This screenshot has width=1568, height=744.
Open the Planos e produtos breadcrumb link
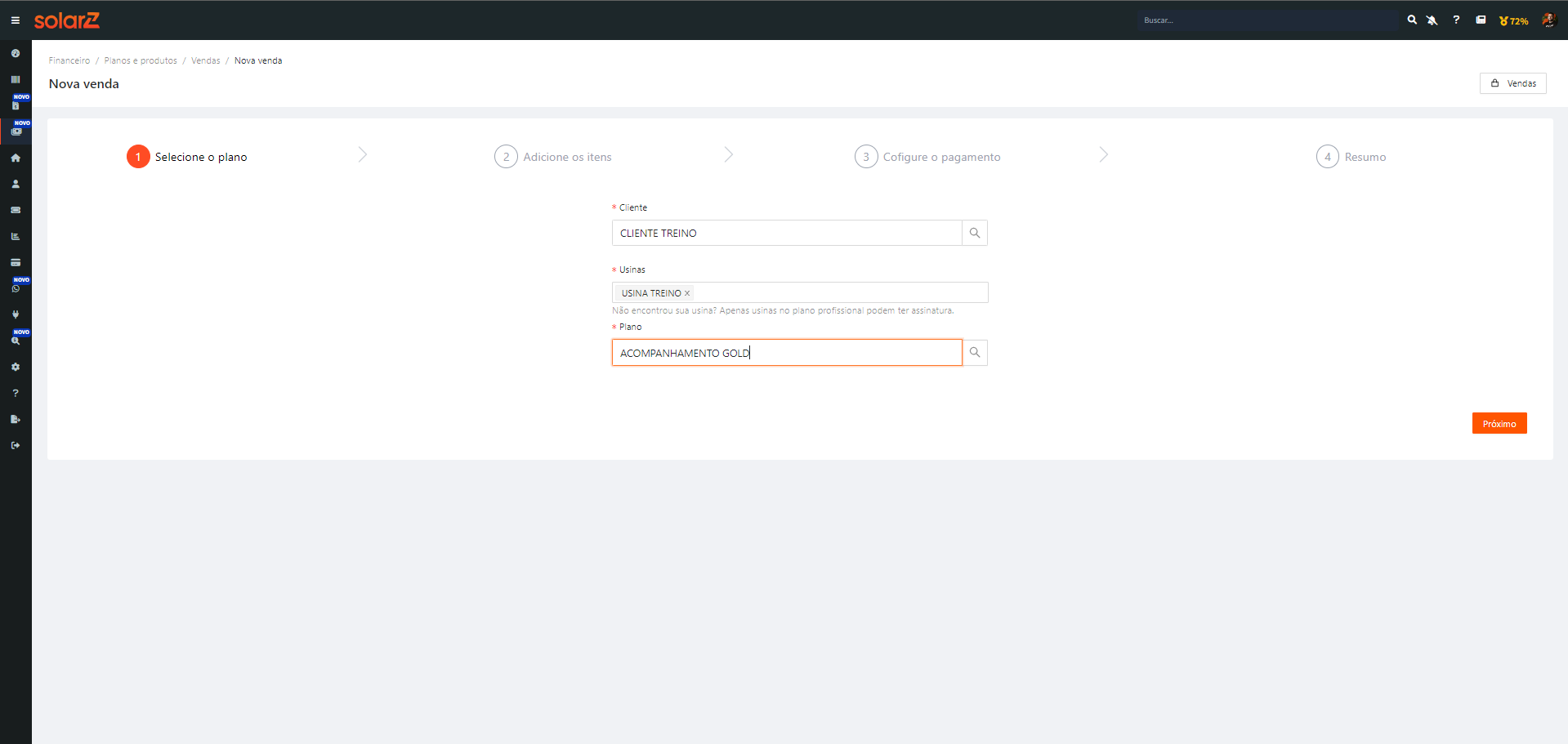click(x=141, y=60)
